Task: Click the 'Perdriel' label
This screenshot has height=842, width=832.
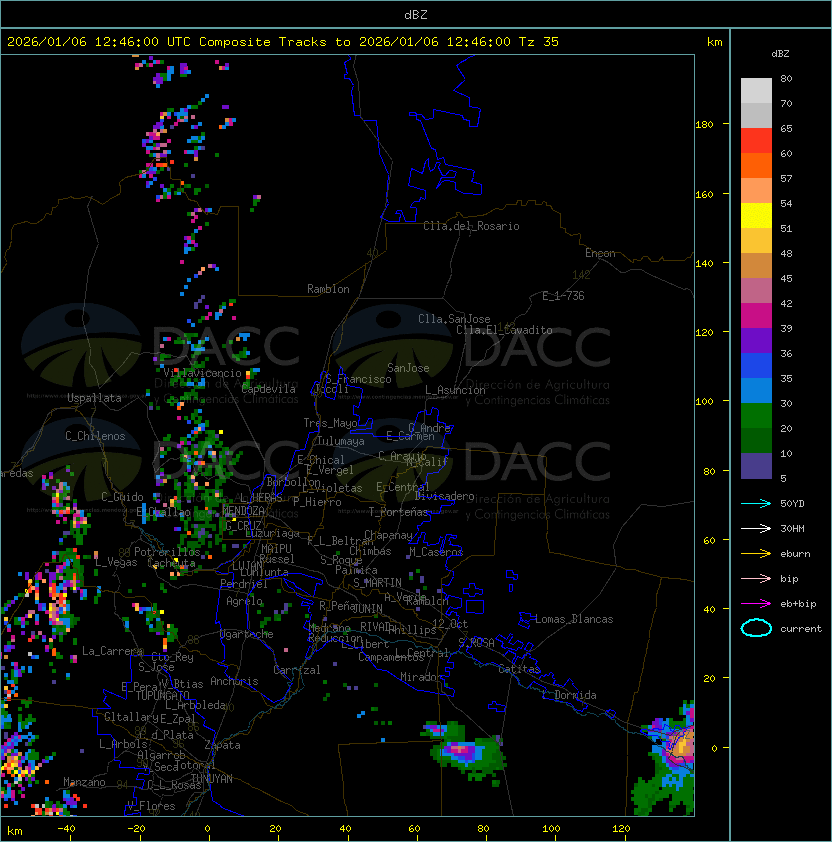Action: [244, 584]
